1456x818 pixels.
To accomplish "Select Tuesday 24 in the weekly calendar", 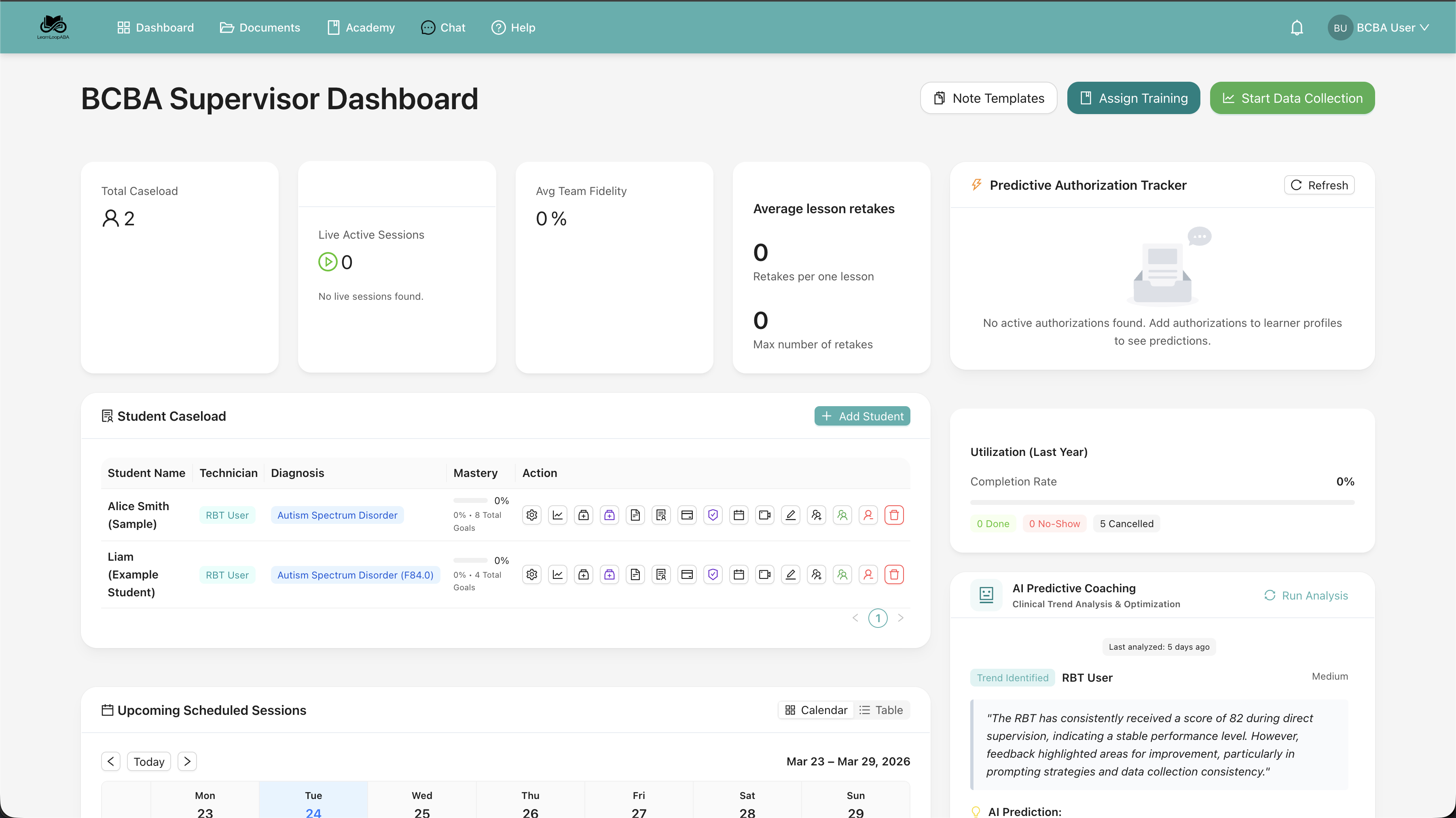I will [313, 803].
